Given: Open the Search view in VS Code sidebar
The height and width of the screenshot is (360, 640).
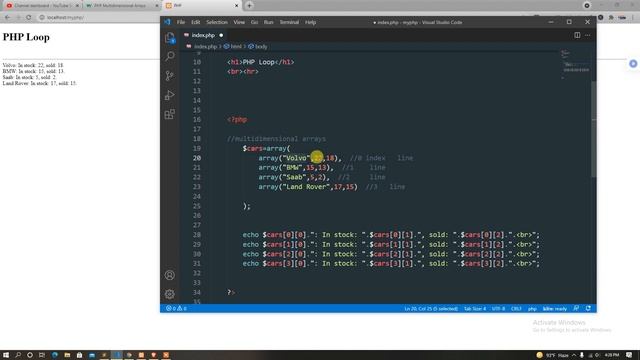Looking at the screenshot, I should (170, 56).
